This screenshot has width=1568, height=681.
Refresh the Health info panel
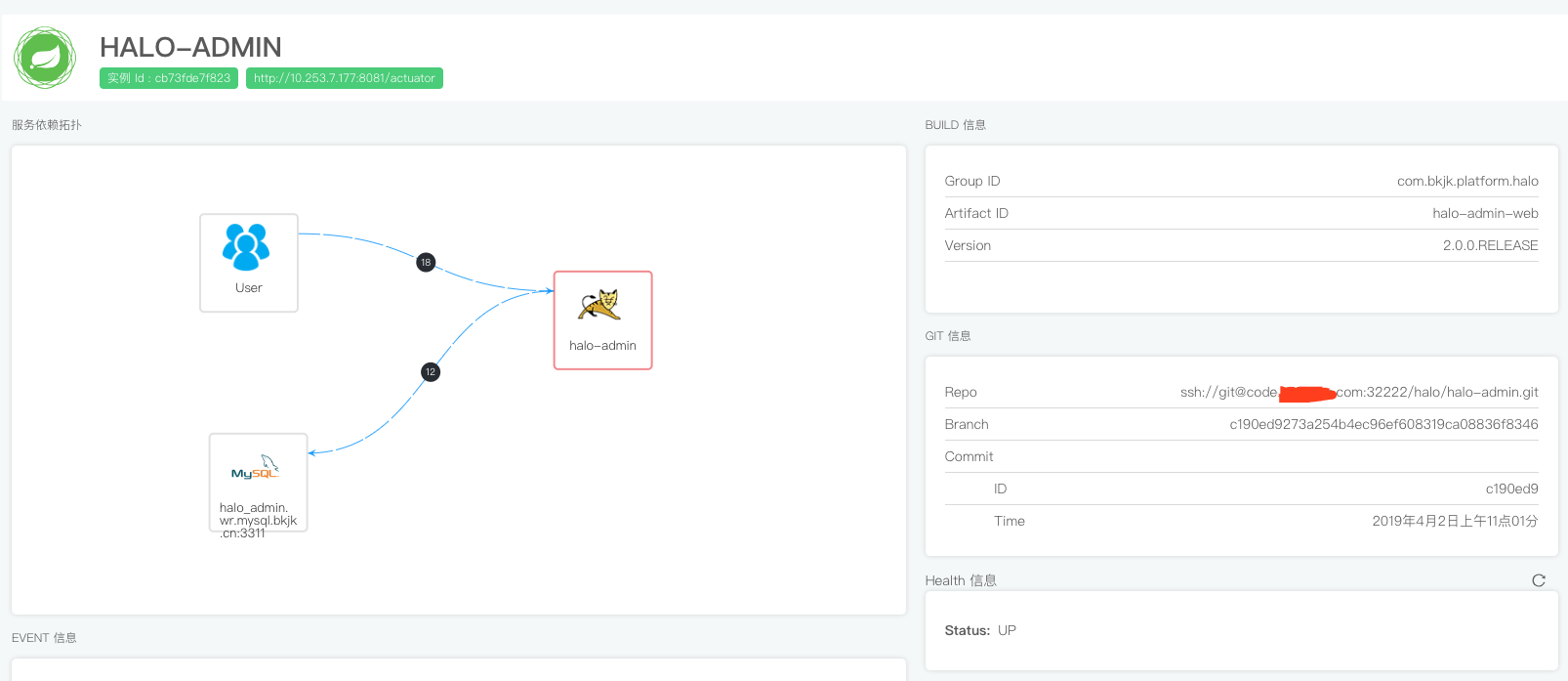(x=1539, y=580)
